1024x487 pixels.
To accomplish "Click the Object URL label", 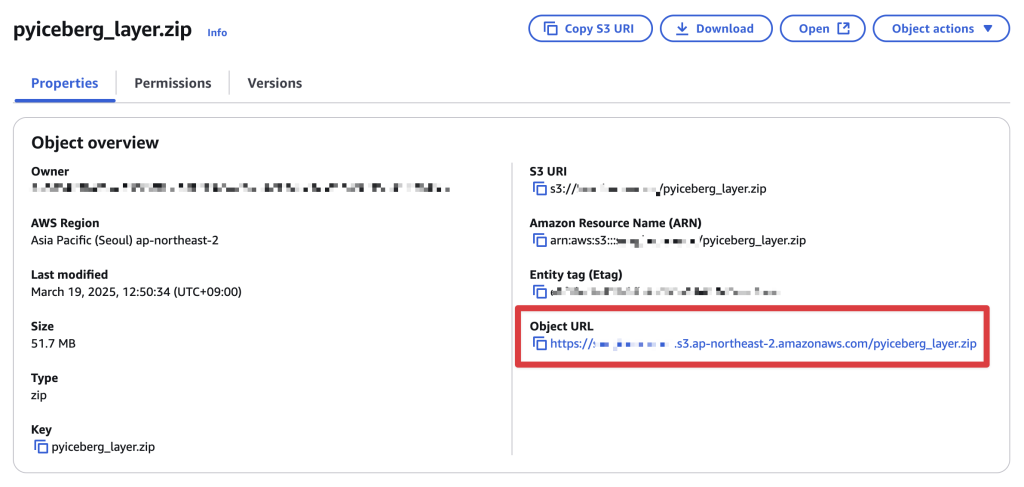I will coord(561,326).
